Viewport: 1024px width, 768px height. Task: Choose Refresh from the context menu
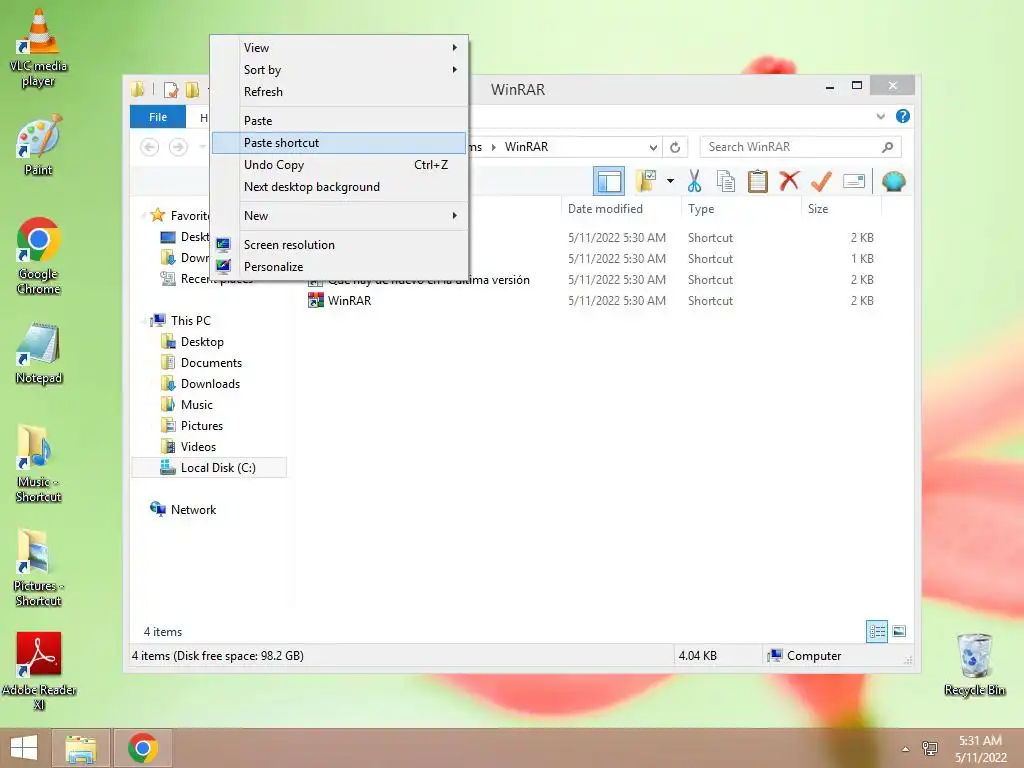(339, 92)
